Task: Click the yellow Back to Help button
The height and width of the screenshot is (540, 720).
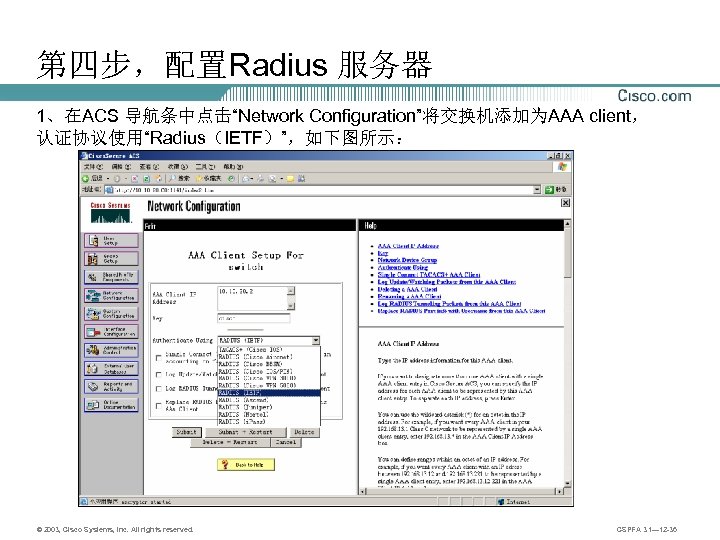Action: tap(246, 465)
